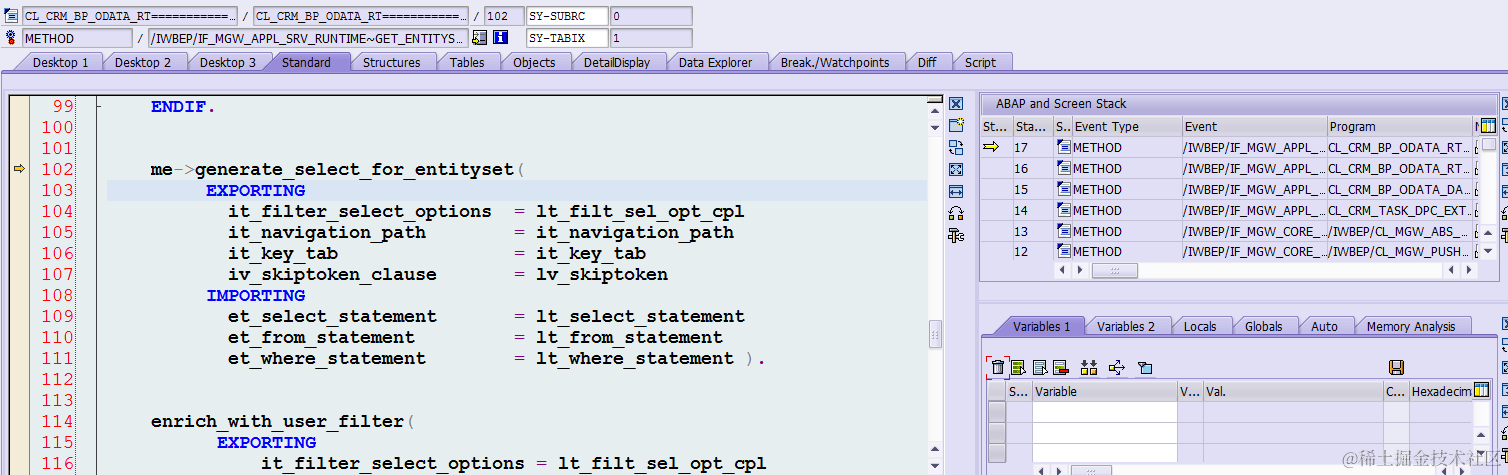Image resolution: width=1508 pixels, height=475 pixels.
Task: Click the down arrow of the stack vertical scrollbar
Action: pyautogui.click(x=1488, y=251)
